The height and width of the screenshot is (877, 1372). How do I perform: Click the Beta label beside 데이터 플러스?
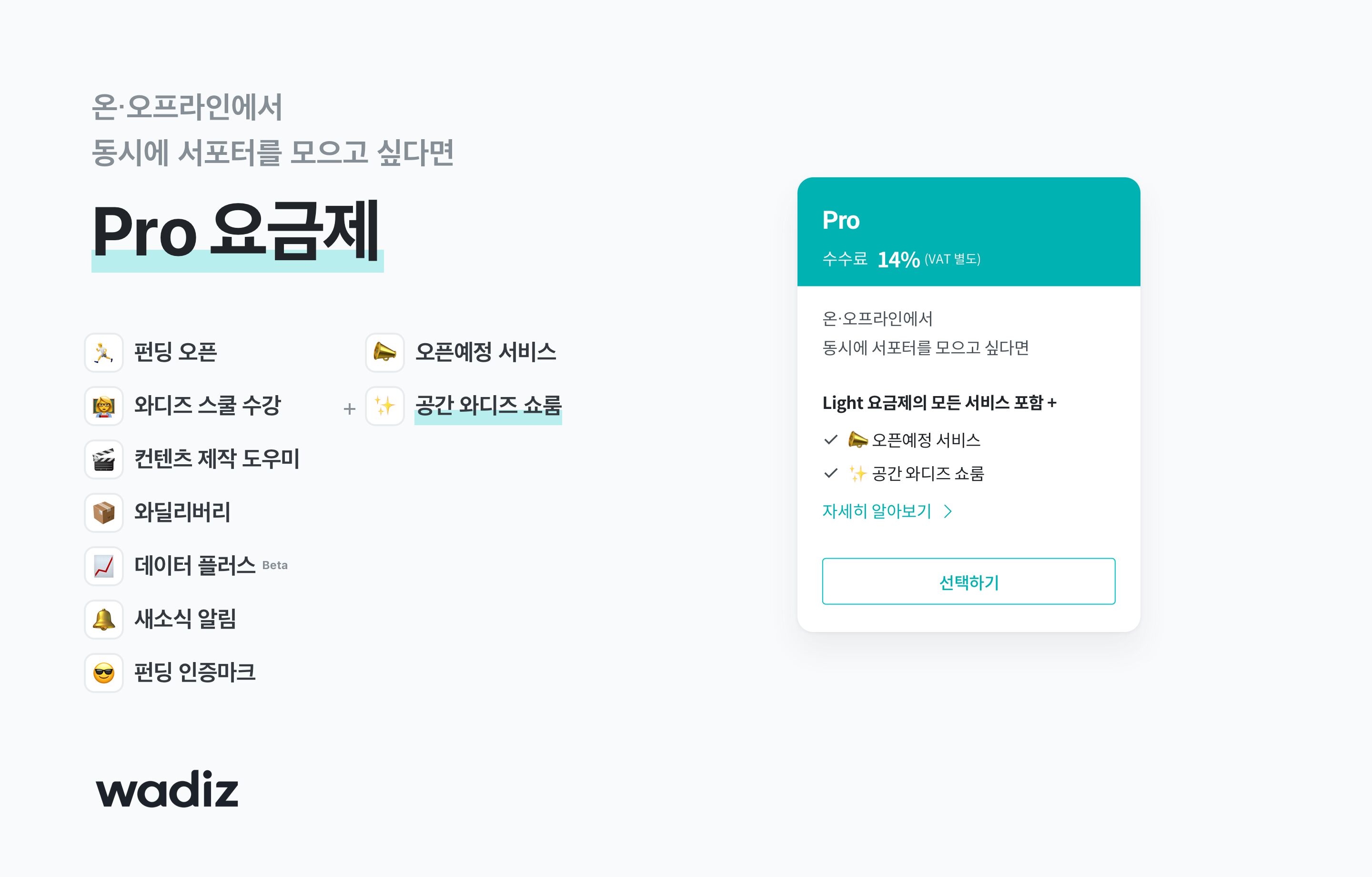(x=274, y=566)
